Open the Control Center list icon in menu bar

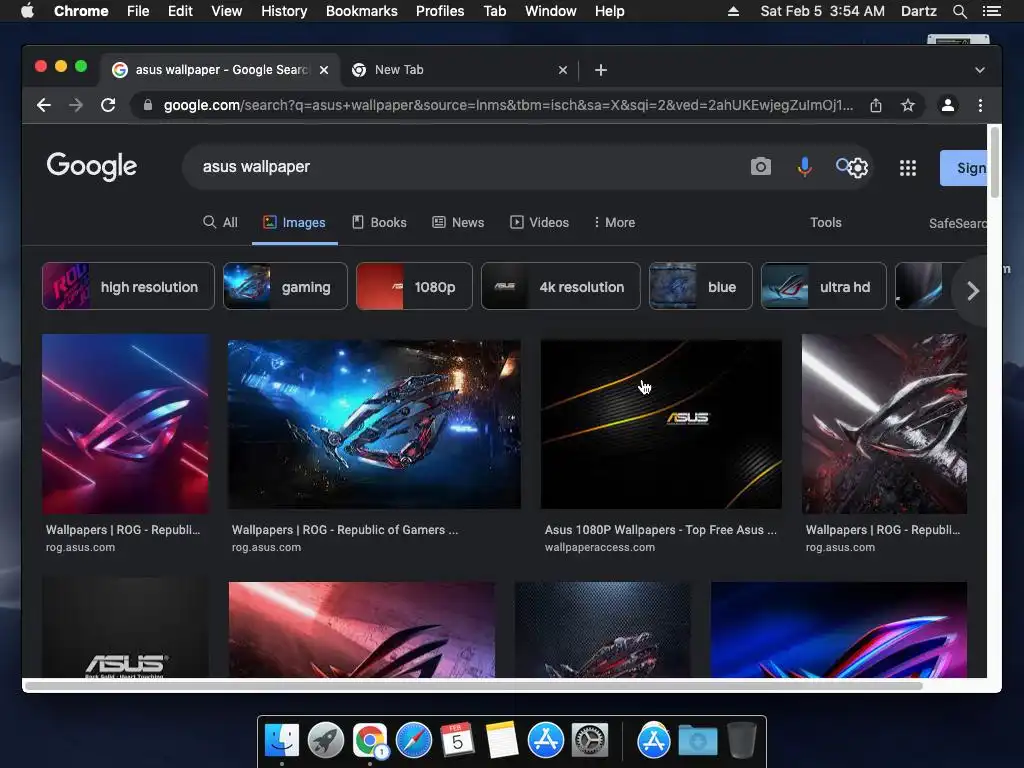[991, 11]
